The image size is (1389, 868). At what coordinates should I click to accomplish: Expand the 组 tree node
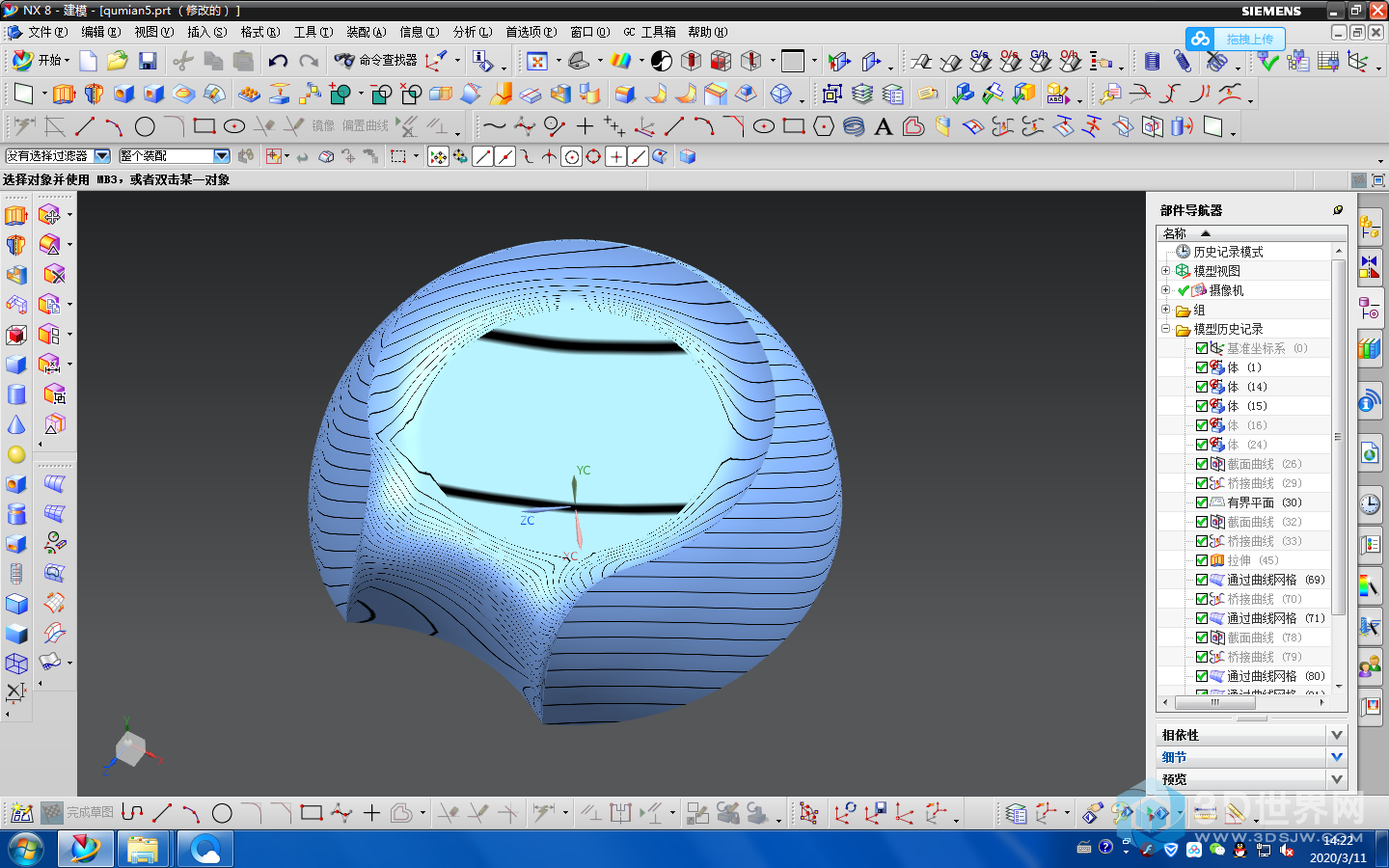(1165, 310)
